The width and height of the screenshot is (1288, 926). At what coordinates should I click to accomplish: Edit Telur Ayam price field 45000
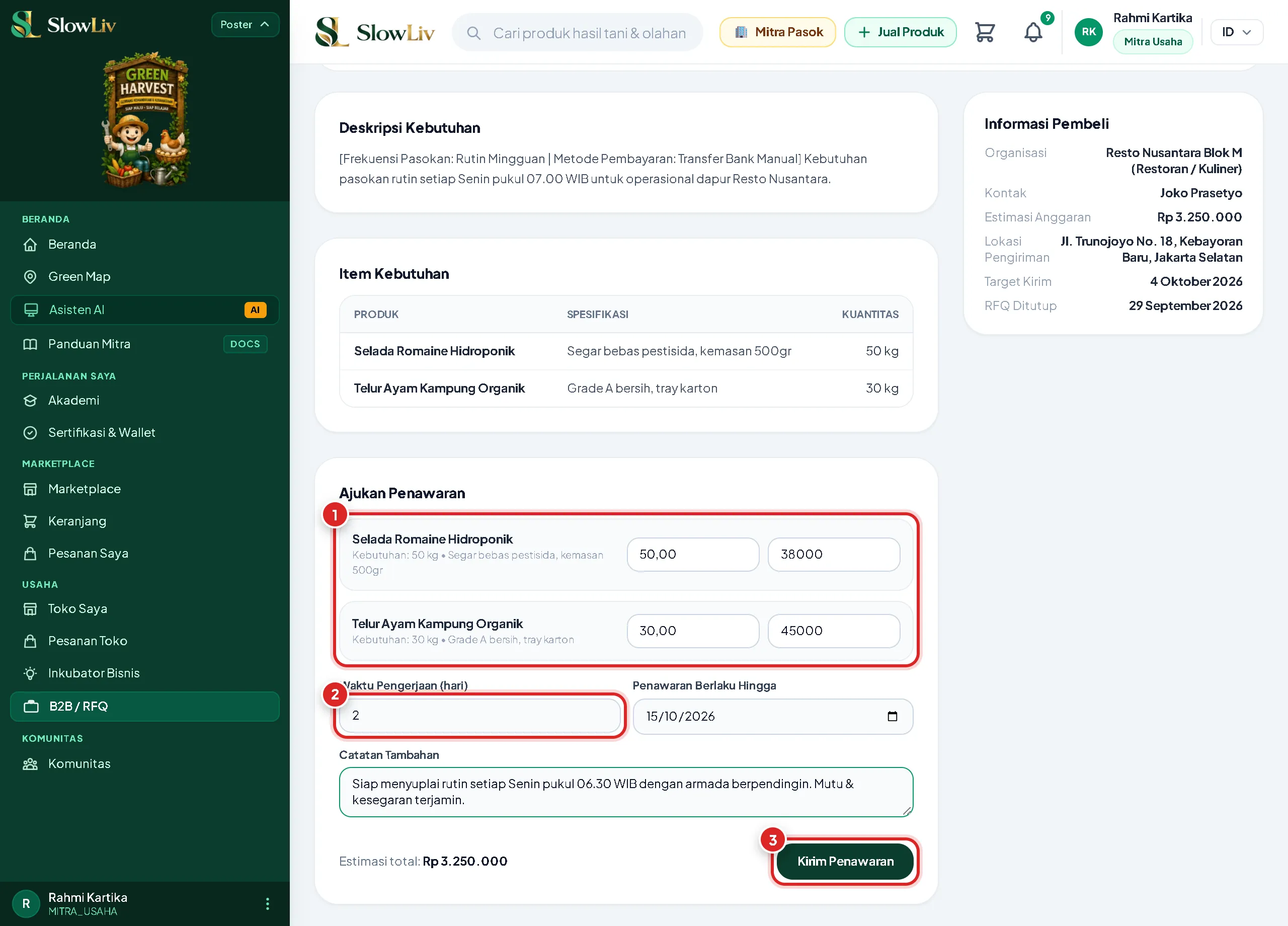[833, 631]
